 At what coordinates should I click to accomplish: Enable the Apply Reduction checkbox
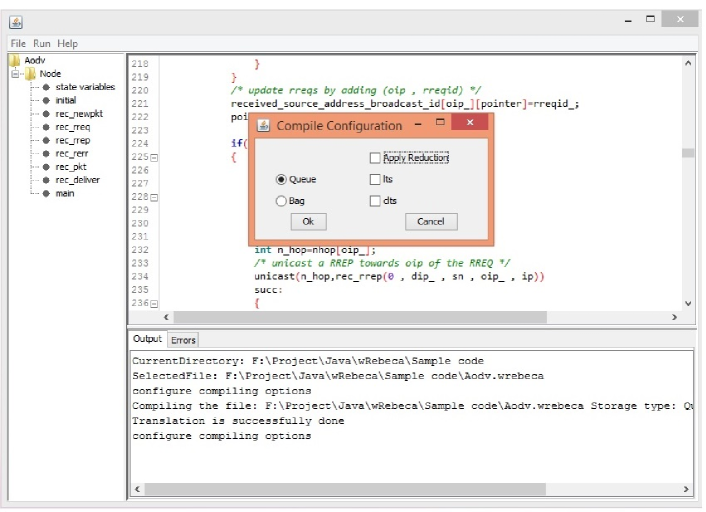click(375, 158)
